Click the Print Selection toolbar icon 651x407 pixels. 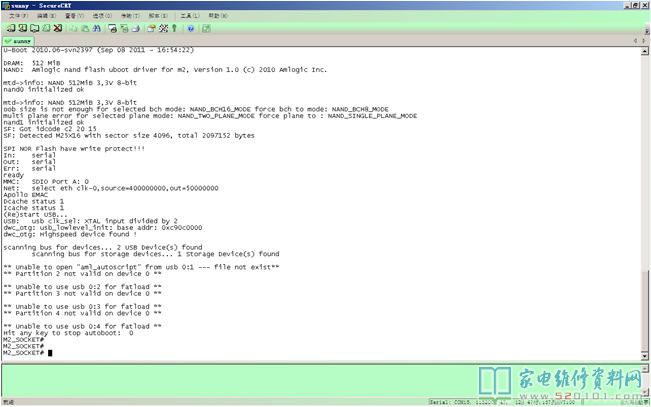[124, 28]
